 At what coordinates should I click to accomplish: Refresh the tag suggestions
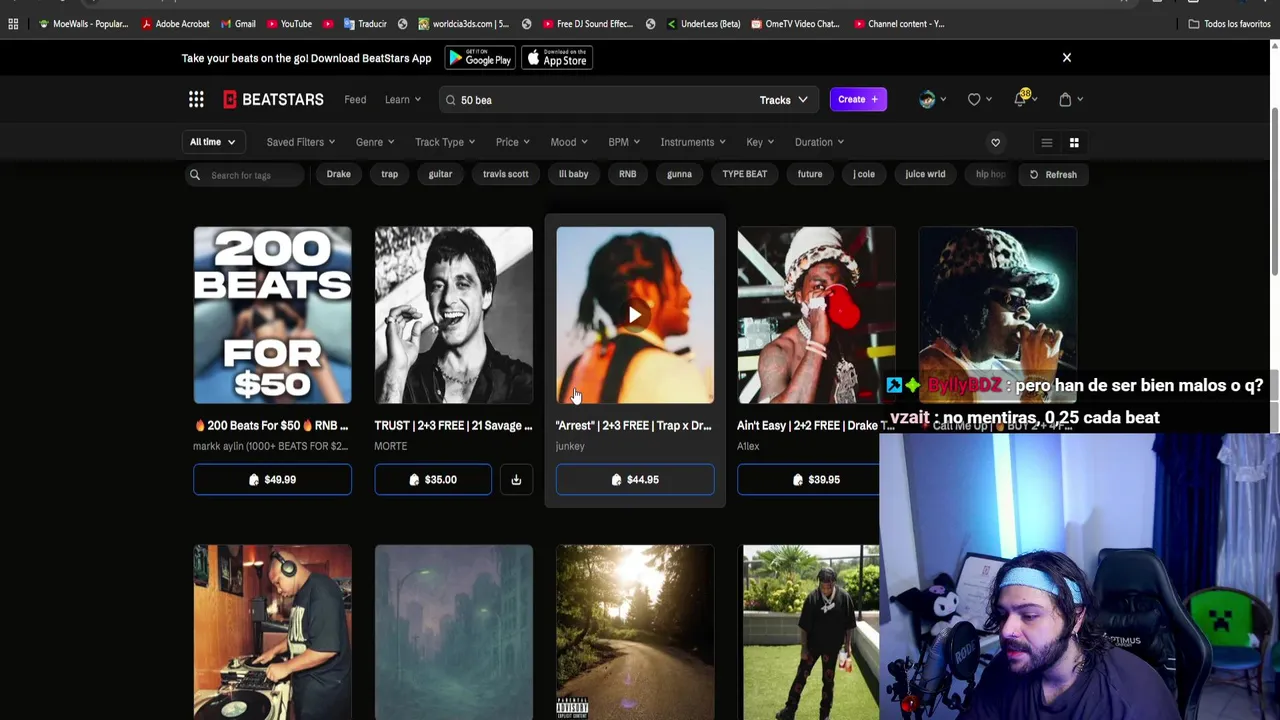[1053, 174]
